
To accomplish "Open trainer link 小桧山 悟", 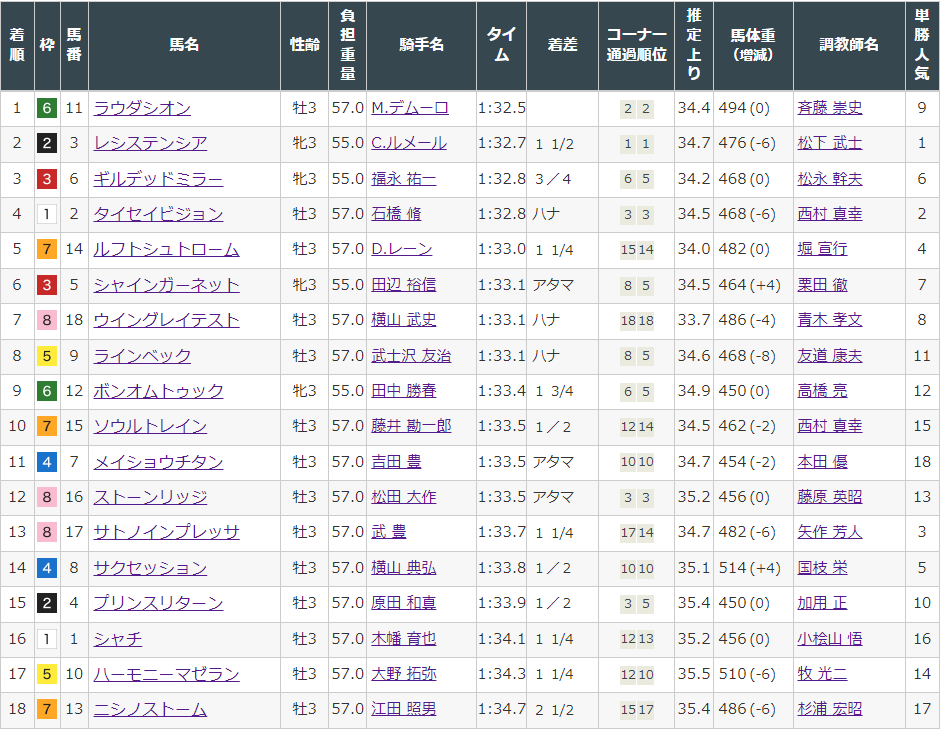I will 830,639.
